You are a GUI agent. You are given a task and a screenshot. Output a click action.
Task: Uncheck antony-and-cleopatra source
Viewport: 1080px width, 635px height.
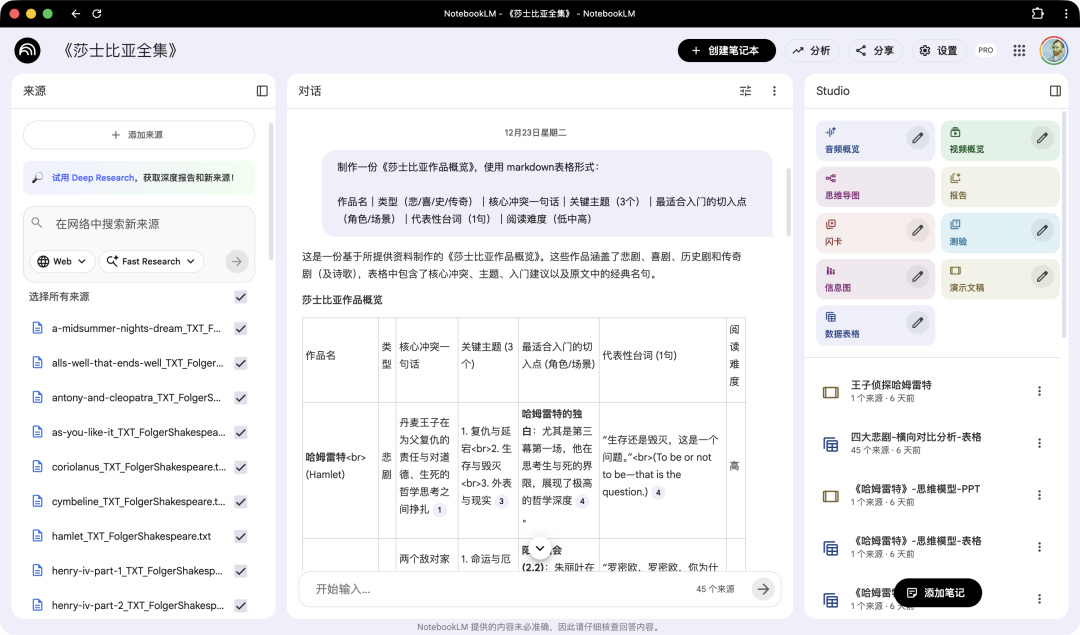[240, 397]
